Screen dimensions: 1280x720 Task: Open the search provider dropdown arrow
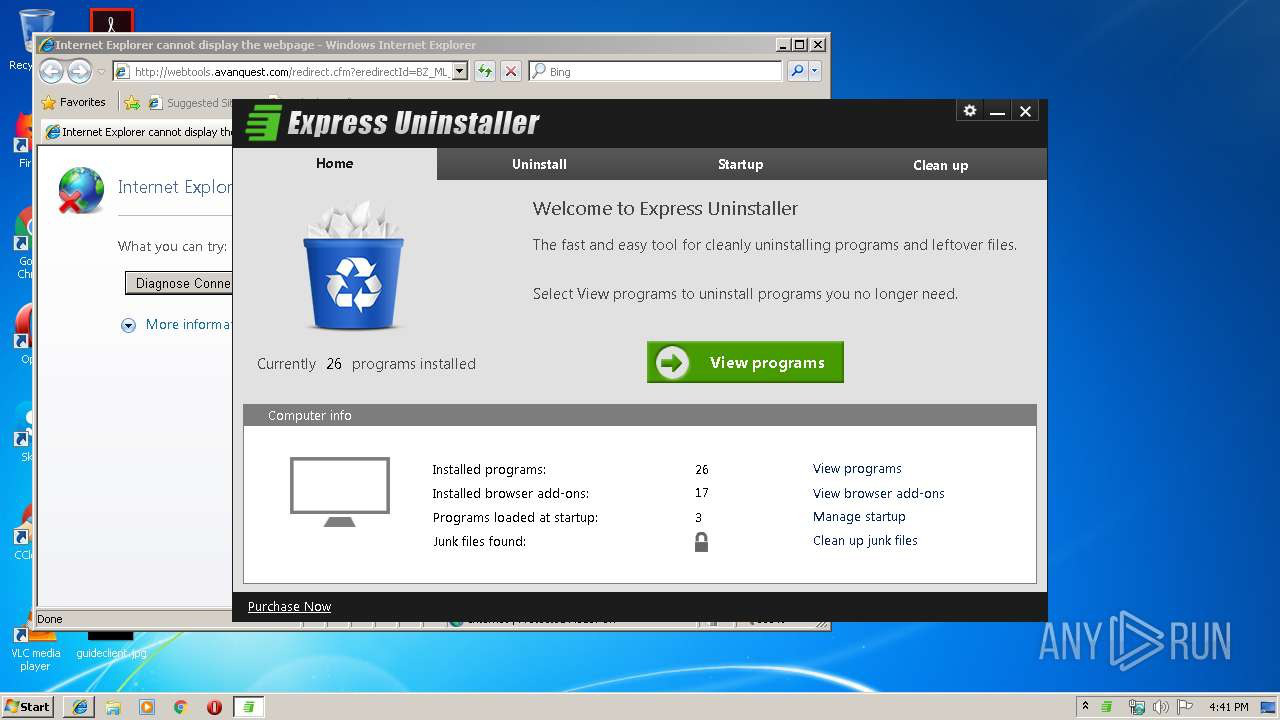[815, 71]
